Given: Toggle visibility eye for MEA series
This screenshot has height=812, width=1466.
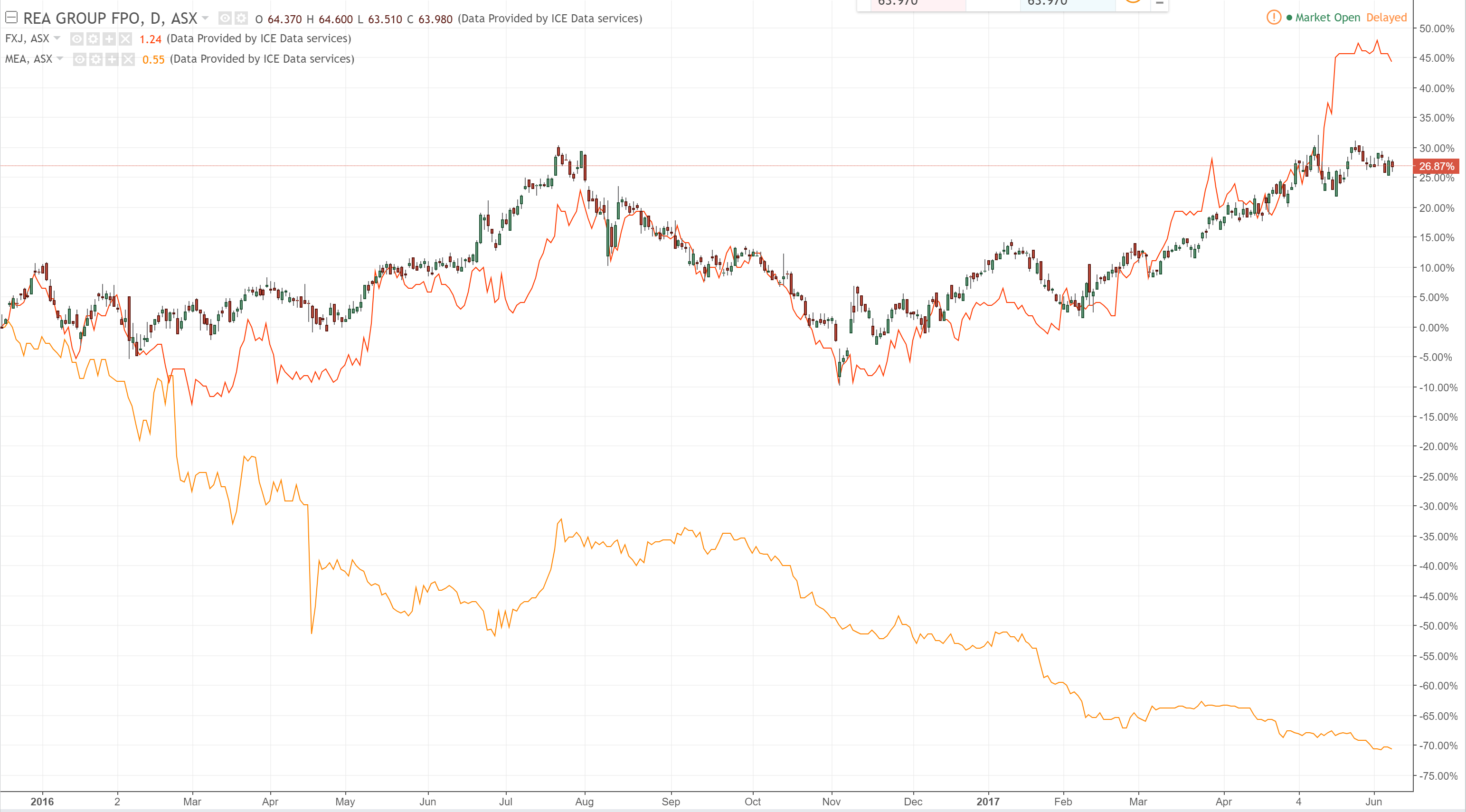Looking at the screenshot, I should point(80,59).
